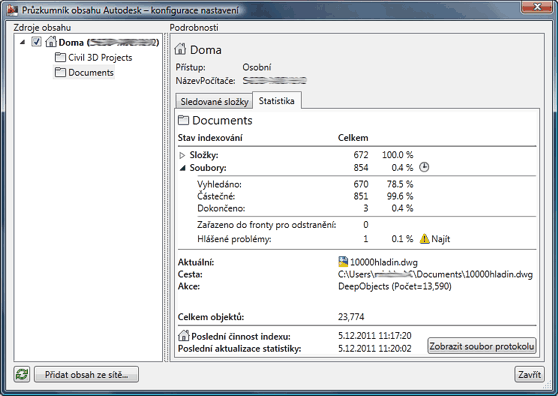
Task: Click the Stav indexování header
Action: (x=210, y=138)
